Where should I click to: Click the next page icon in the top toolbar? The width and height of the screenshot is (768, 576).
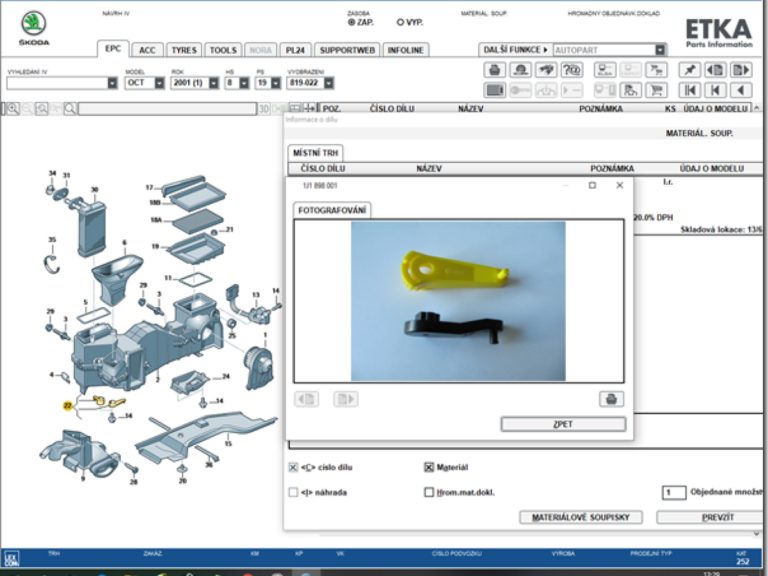point(741,70)
